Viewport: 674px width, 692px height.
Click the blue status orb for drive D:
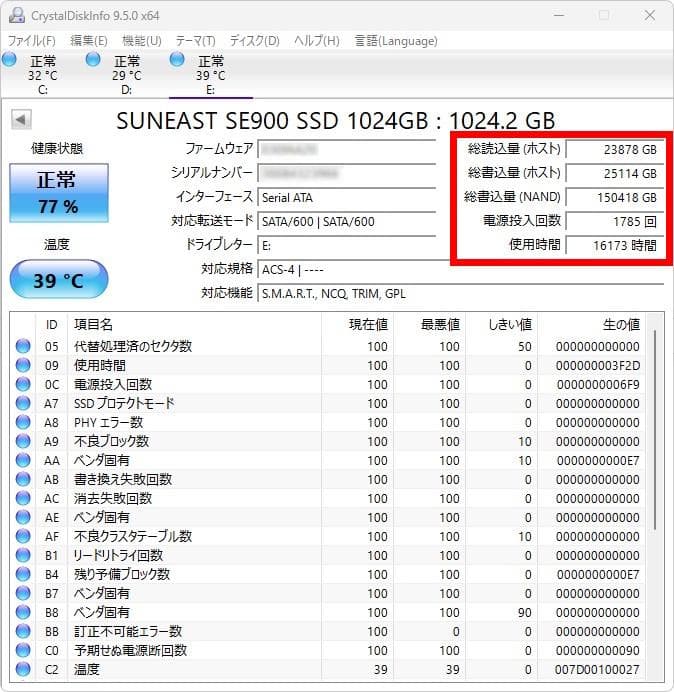pos(93,59)
